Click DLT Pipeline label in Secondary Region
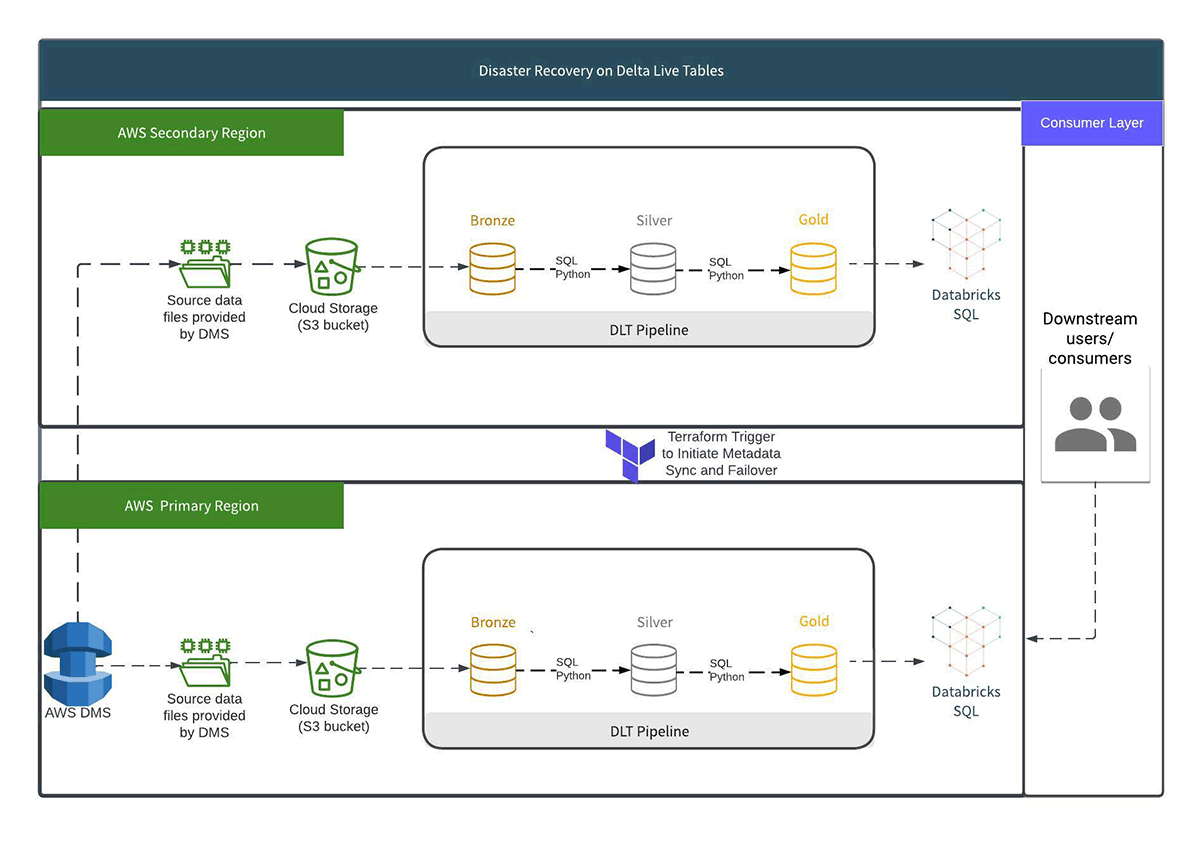Viewport: 1200px width, 845px height. 649,330
